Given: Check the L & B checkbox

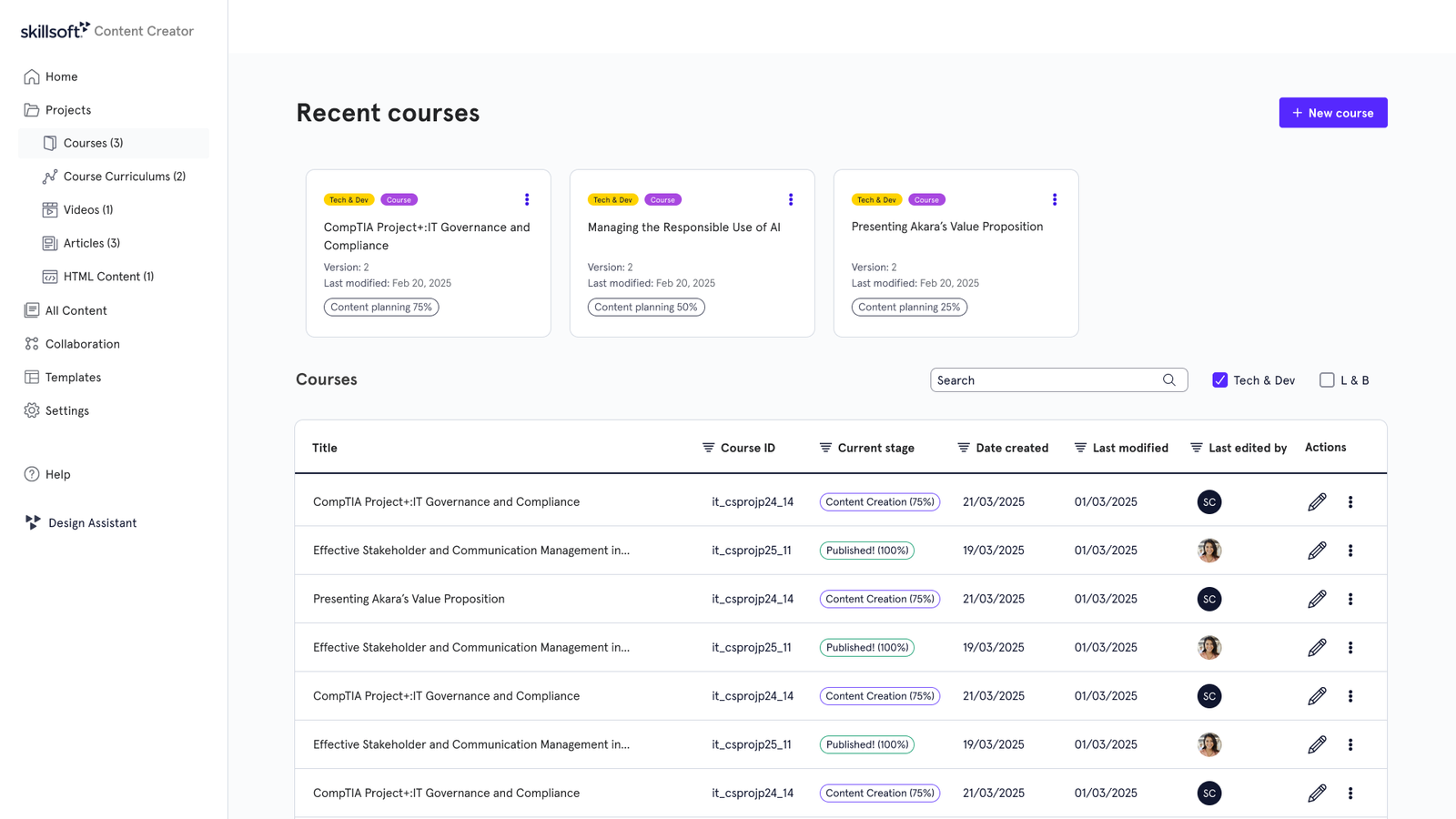Looking at the screenshot, I should point(1327,380).
